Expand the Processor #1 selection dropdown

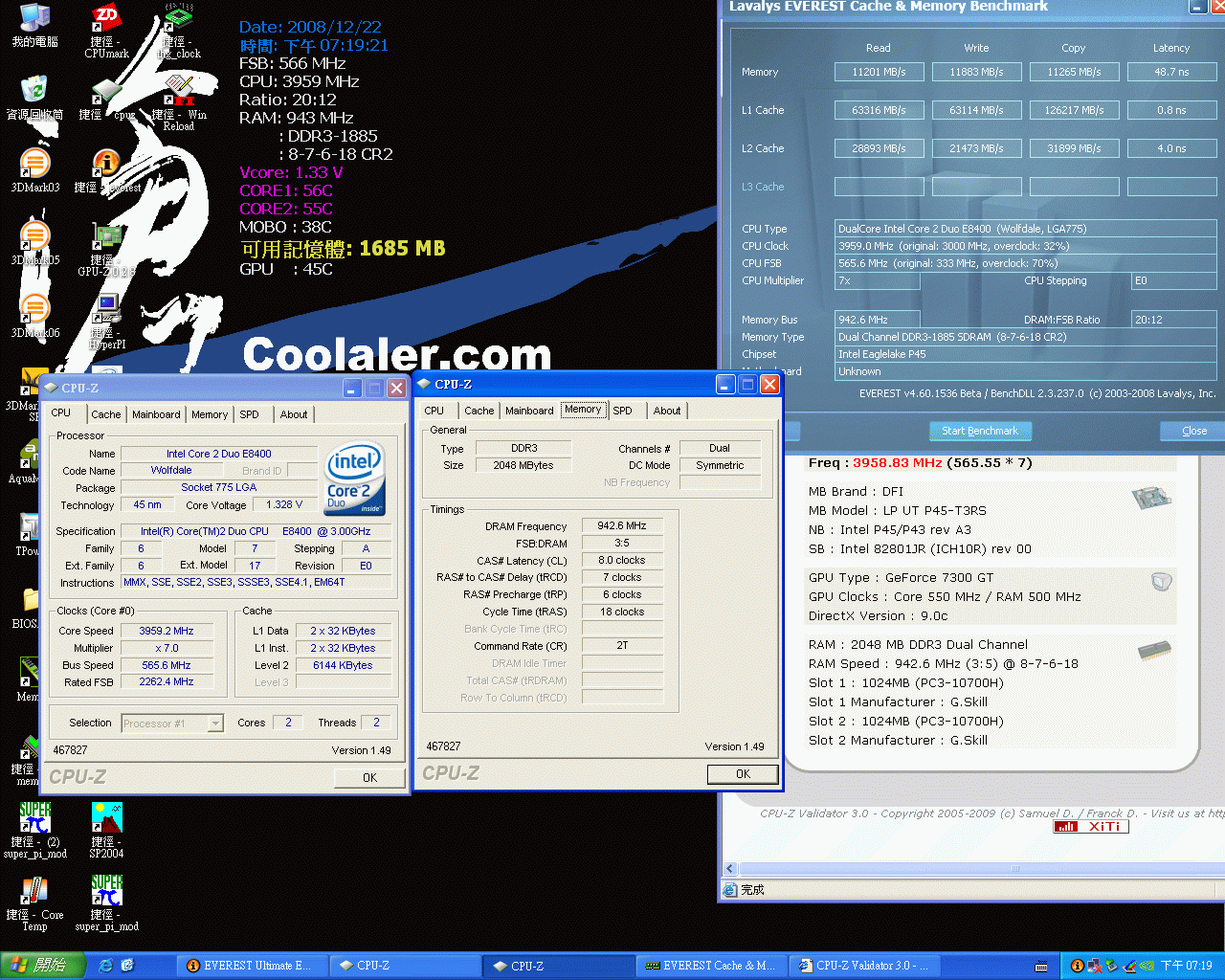click(x=215, y=724)
